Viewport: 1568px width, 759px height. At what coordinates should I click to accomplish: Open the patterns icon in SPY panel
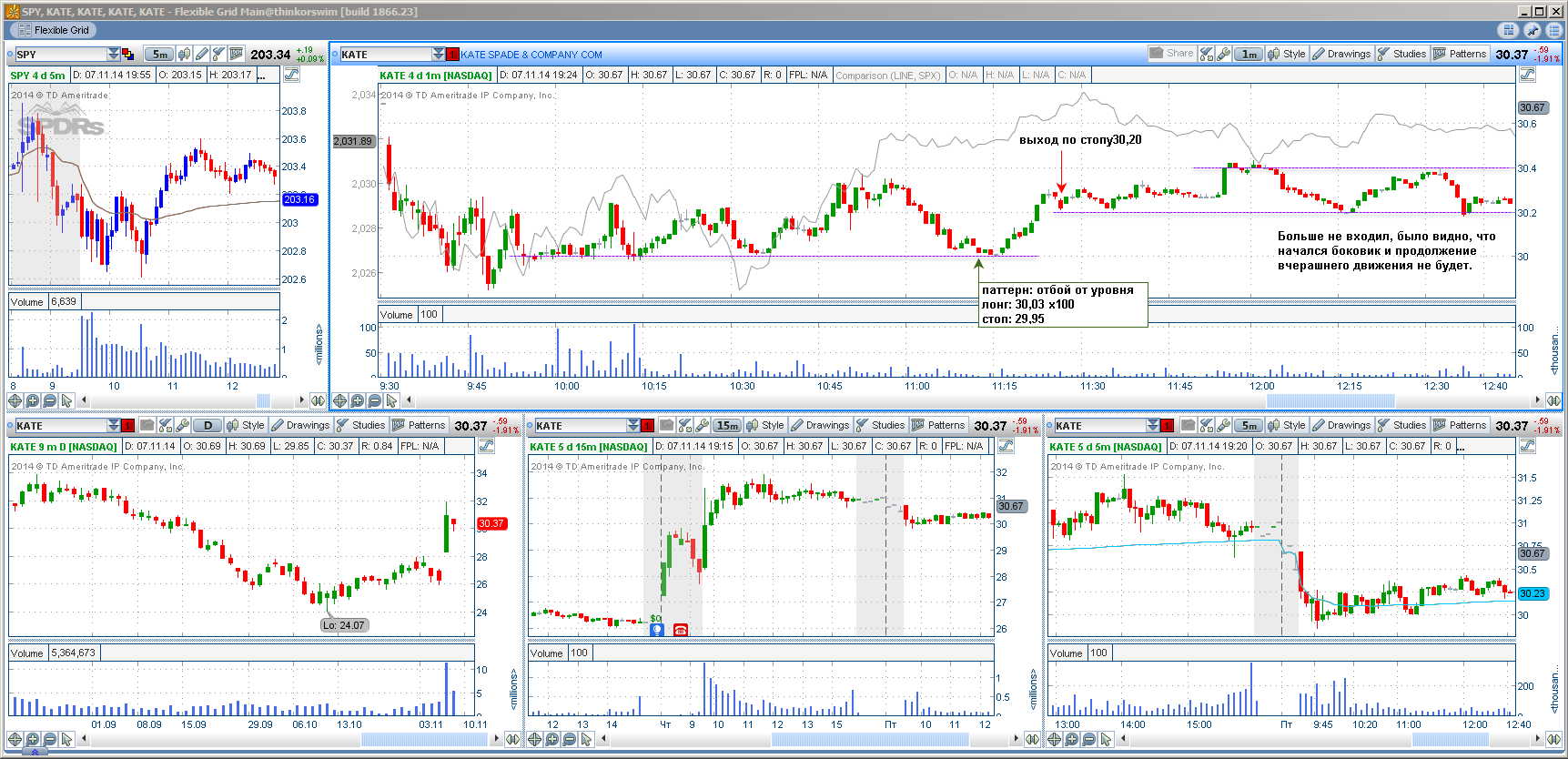(237, 55)
